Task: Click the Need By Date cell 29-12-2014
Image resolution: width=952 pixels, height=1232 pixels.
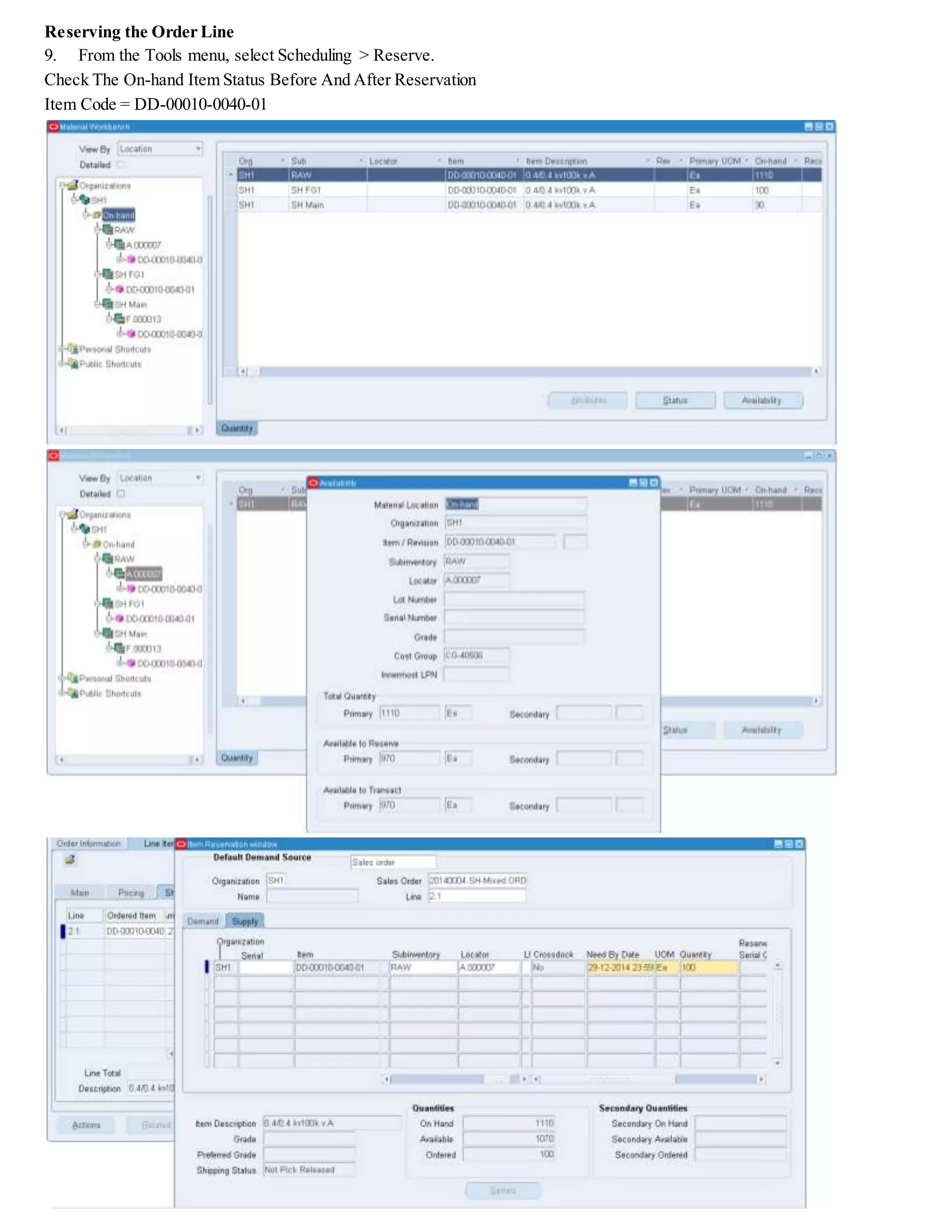Action: (x=621, y=967)
